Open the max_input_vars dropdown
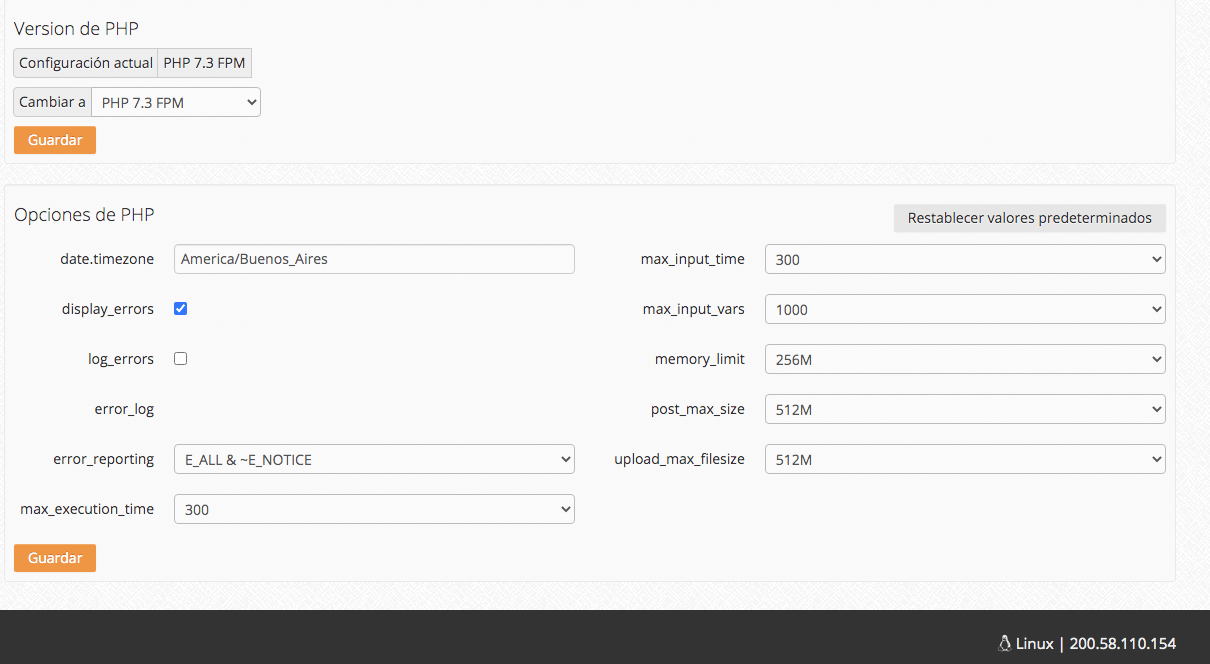 click(965, 309)
